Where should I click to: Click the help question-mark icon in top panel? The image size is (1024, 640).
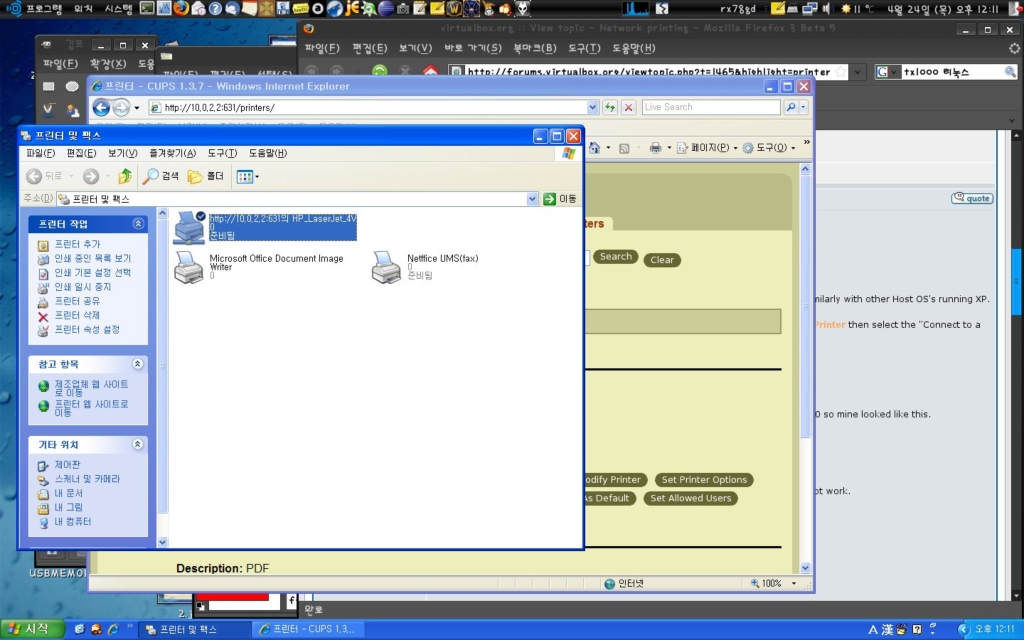point(215,8)
